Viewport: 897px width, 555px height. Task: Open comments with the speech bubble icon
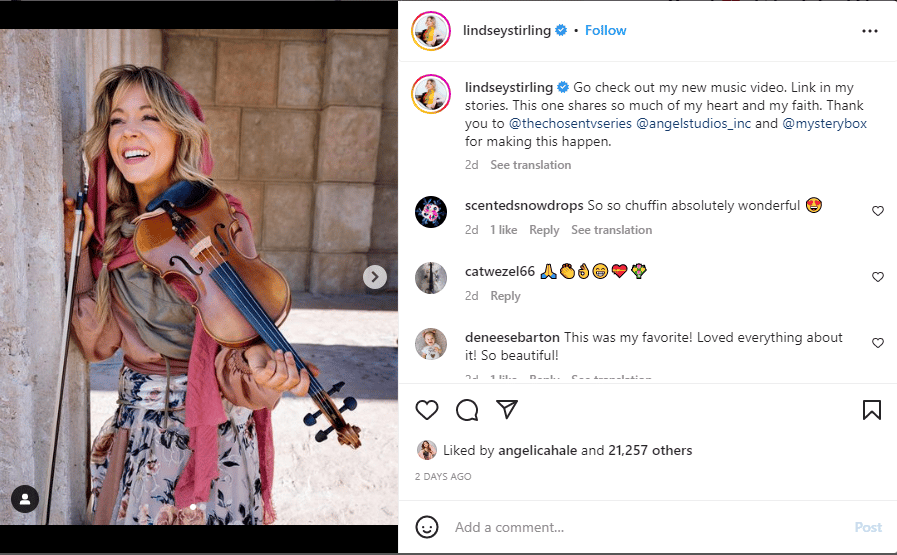coord(467,410)
